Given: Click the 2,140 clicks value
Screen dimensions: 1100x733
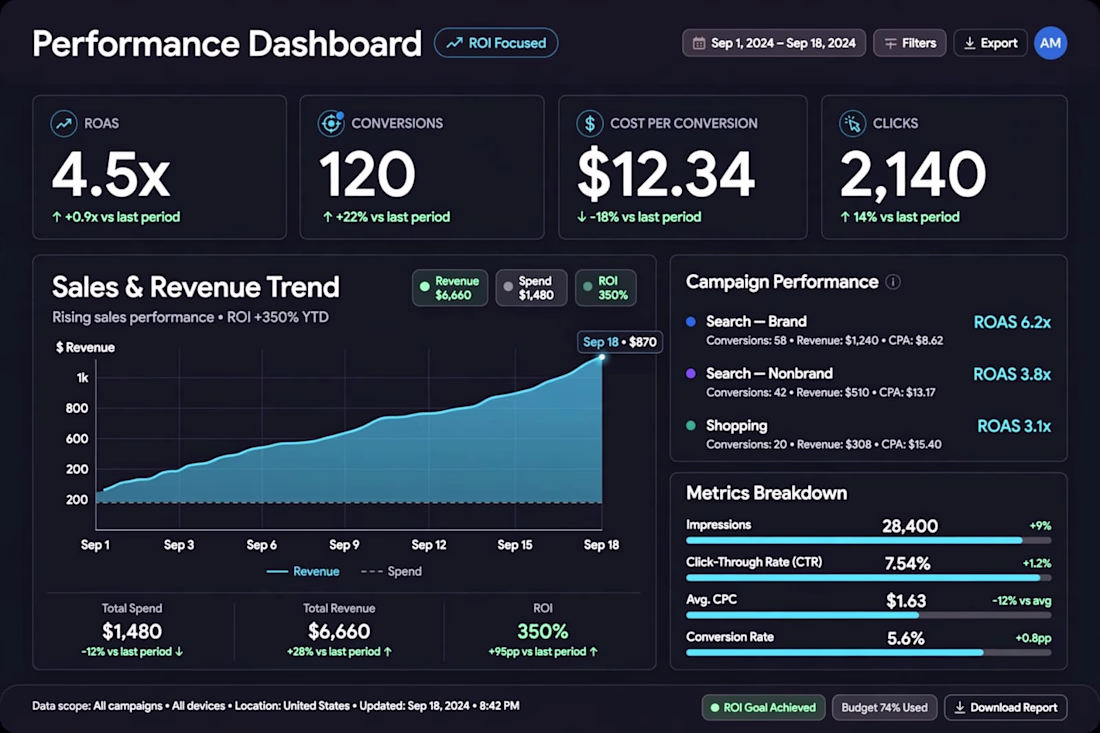Looking at the screenshot, I should pyautogui.click(x=913, y=175).
